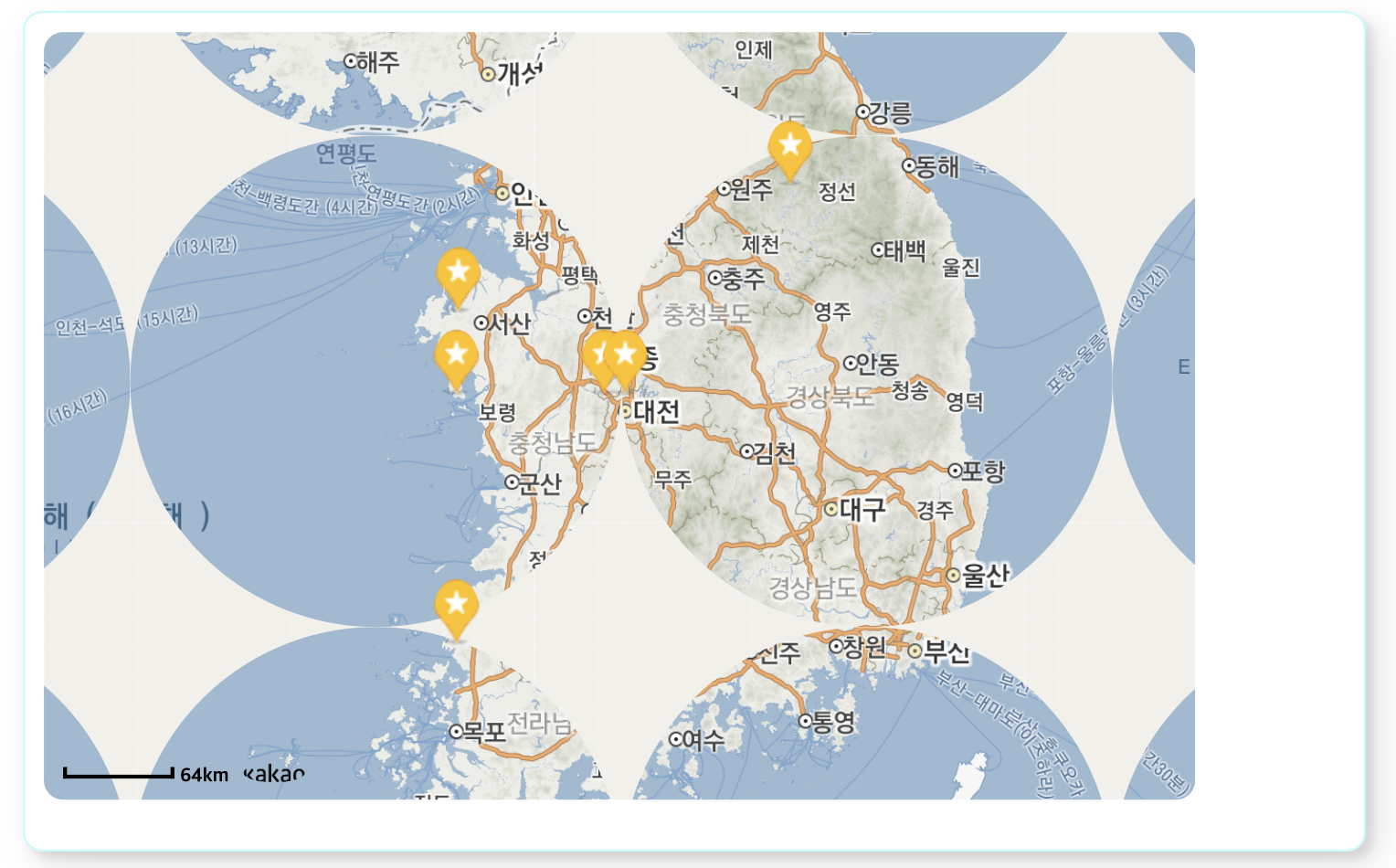Click the 여수 city label
The image size is (1396, 868).
click(703, 740)
